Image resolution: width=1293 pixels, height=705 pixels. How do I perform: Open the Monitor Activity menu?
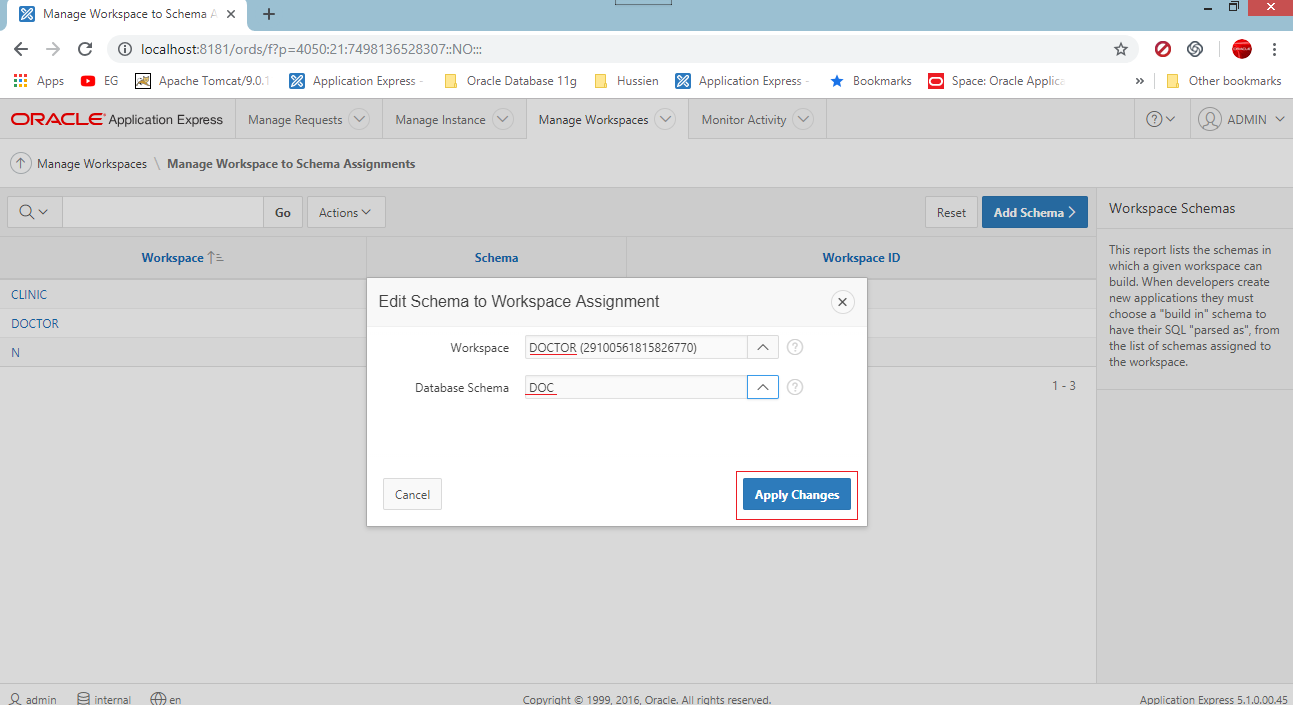point(747,118)
